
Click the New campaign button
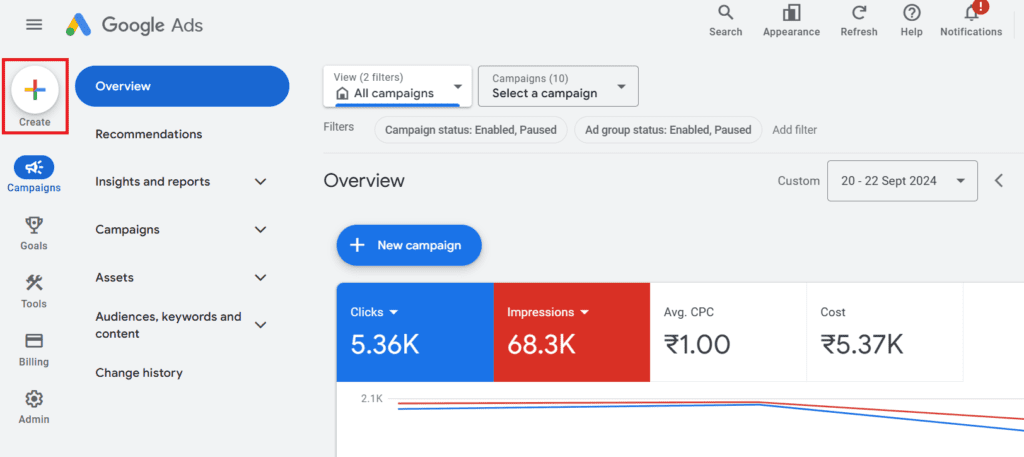tap(409, 245)
